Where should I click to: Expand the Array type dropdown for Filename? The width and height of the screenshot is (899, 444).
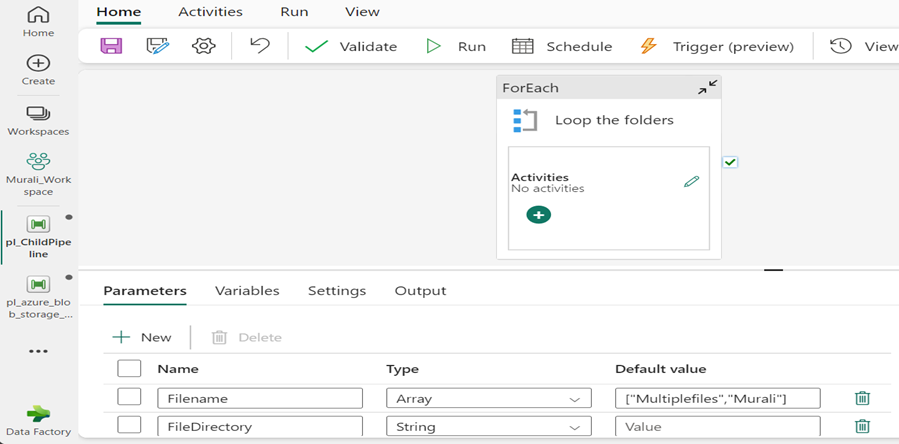click(574, 399)
